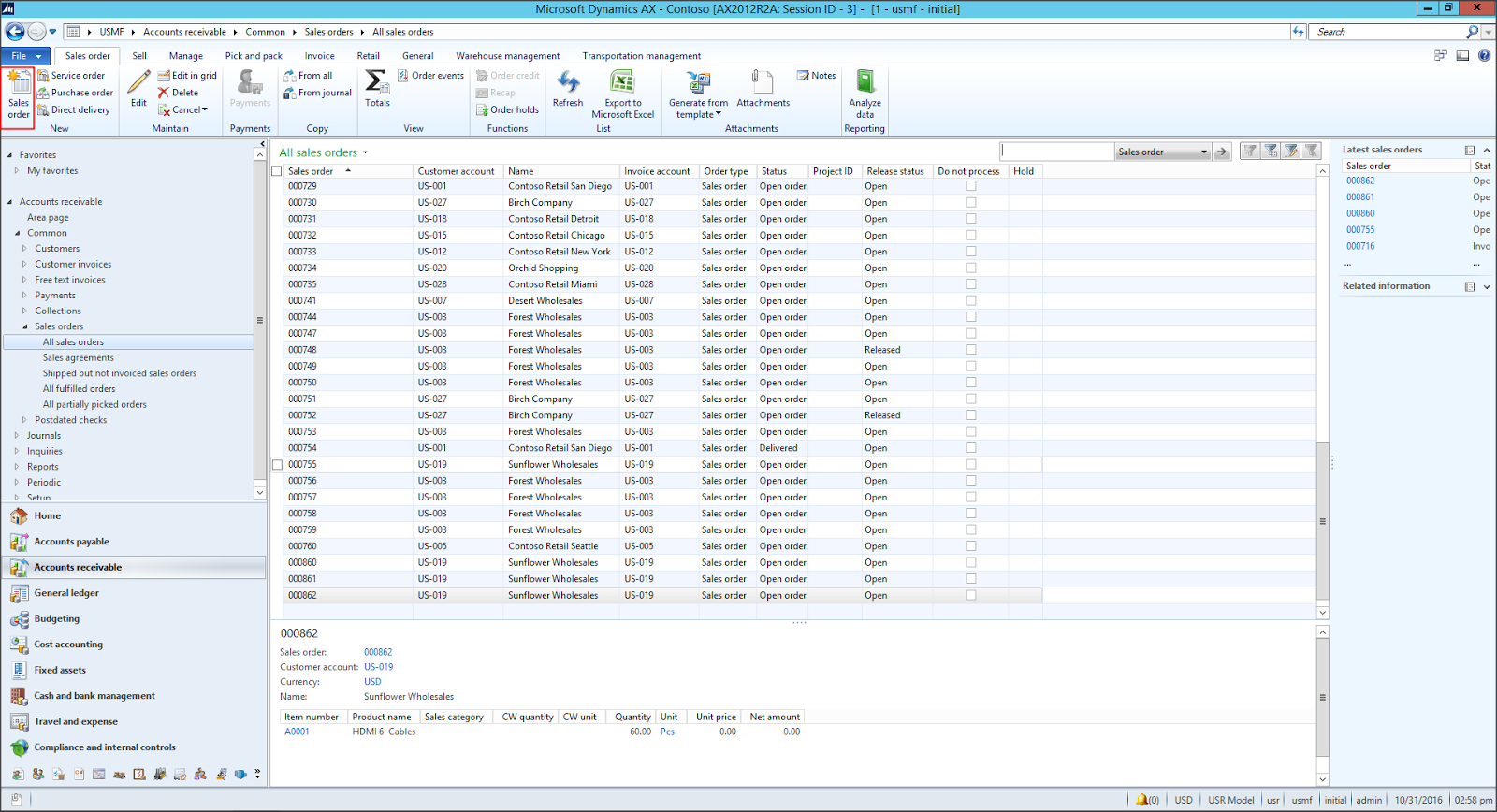
Task: Expand Journals tree node
Action: 17,436
